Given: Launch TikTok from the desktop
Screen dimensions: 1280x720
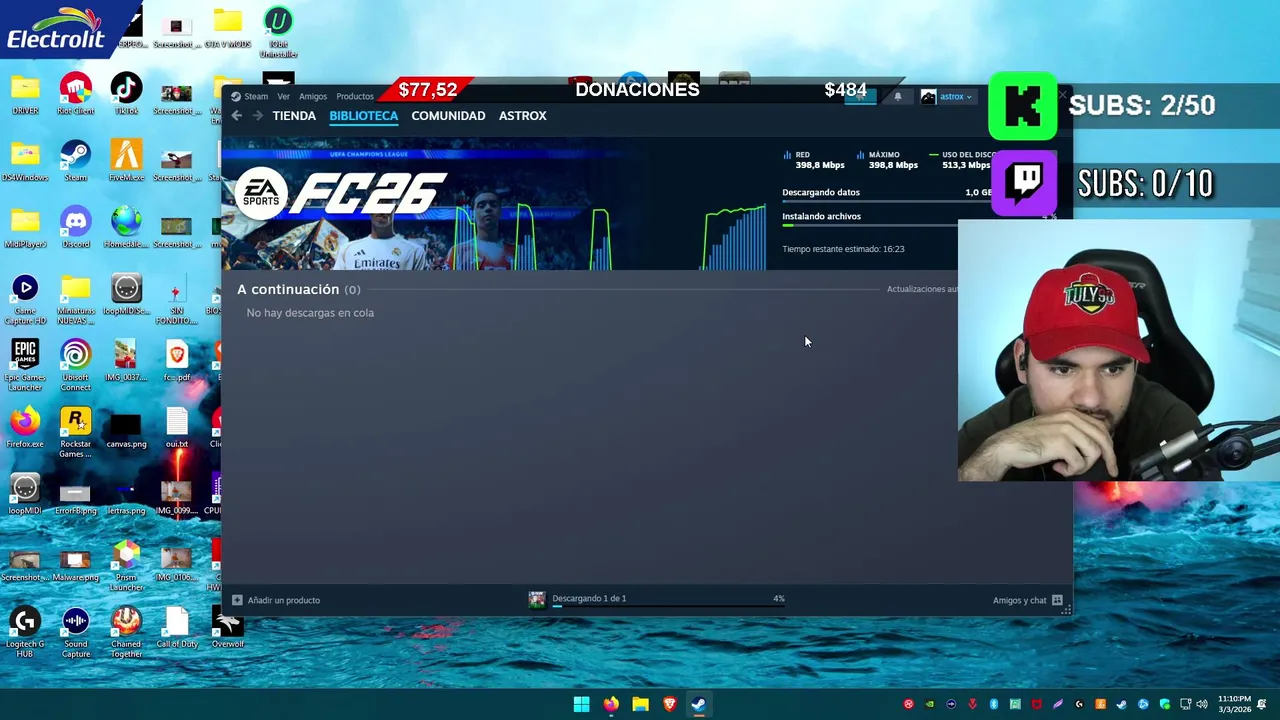Looking at the screenshot, I should coord(126,93).
